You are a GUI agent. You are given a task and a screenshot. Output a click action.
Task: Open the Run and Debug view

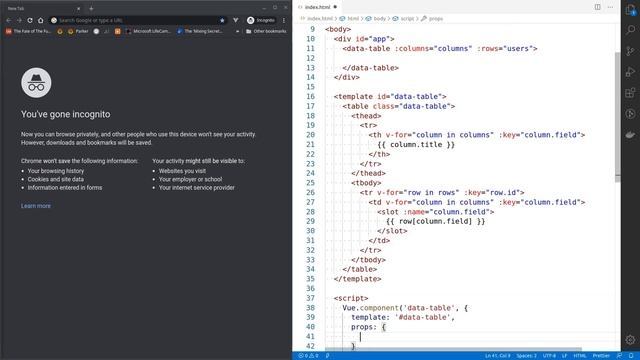631,72
